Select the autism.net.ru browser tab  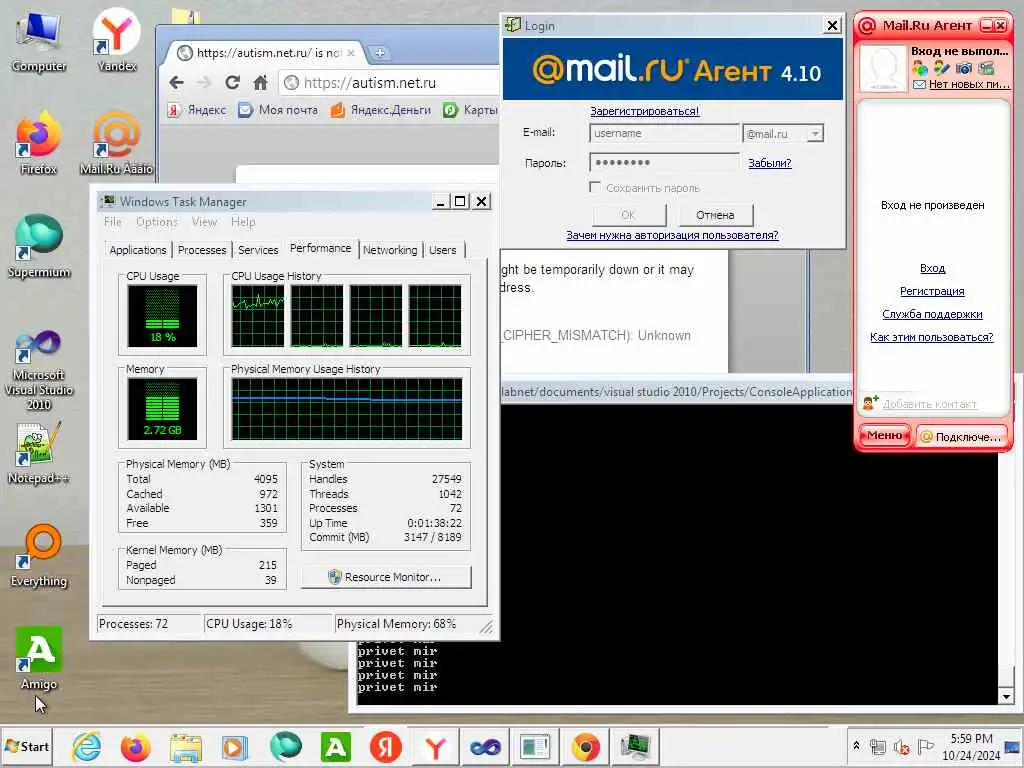[x=268, y=53]
